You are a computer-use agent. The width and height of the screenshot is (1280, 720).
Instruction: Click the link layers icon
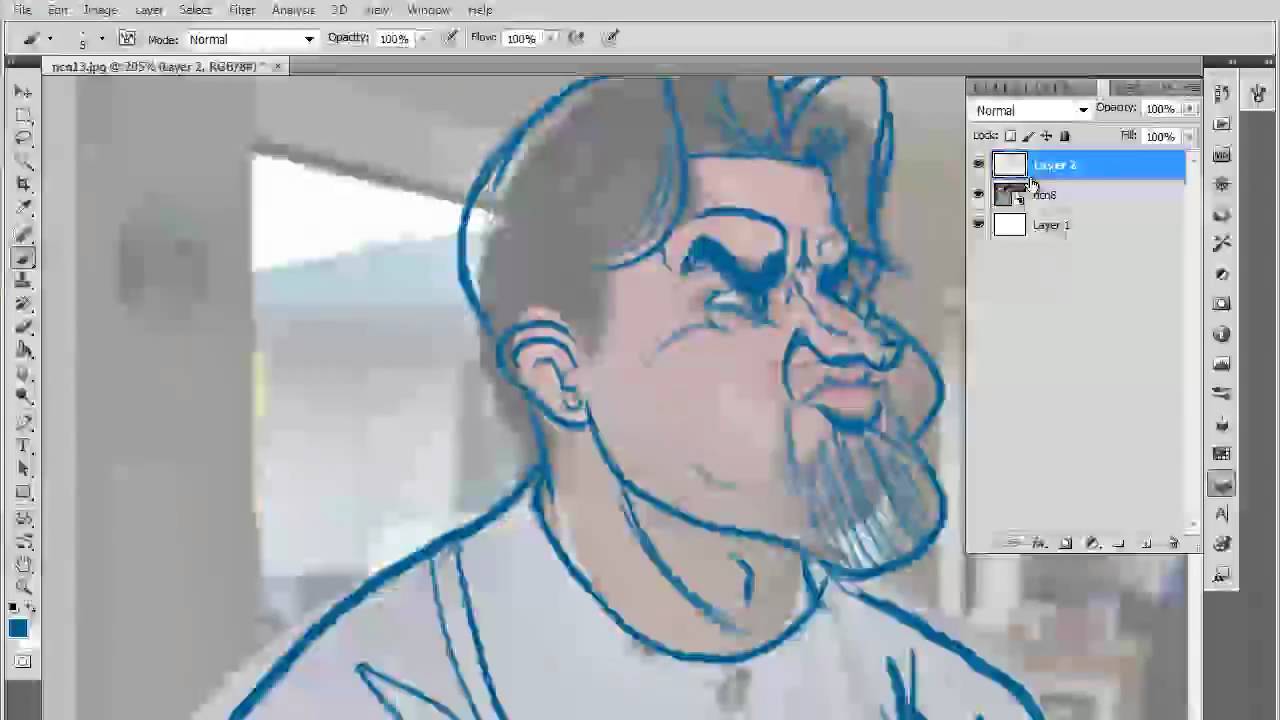point(1014,543)
